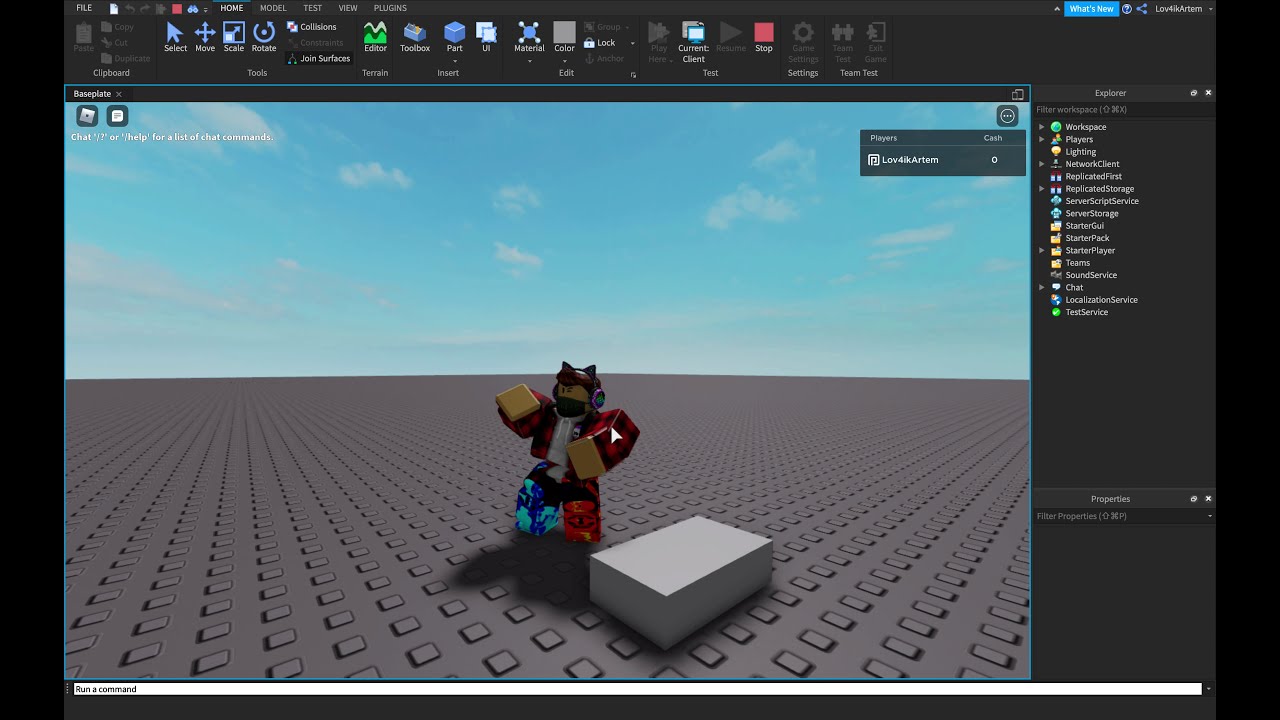Switch to the VIEW ribbon tab
1280x720 pixels.
tap(348, 8)
